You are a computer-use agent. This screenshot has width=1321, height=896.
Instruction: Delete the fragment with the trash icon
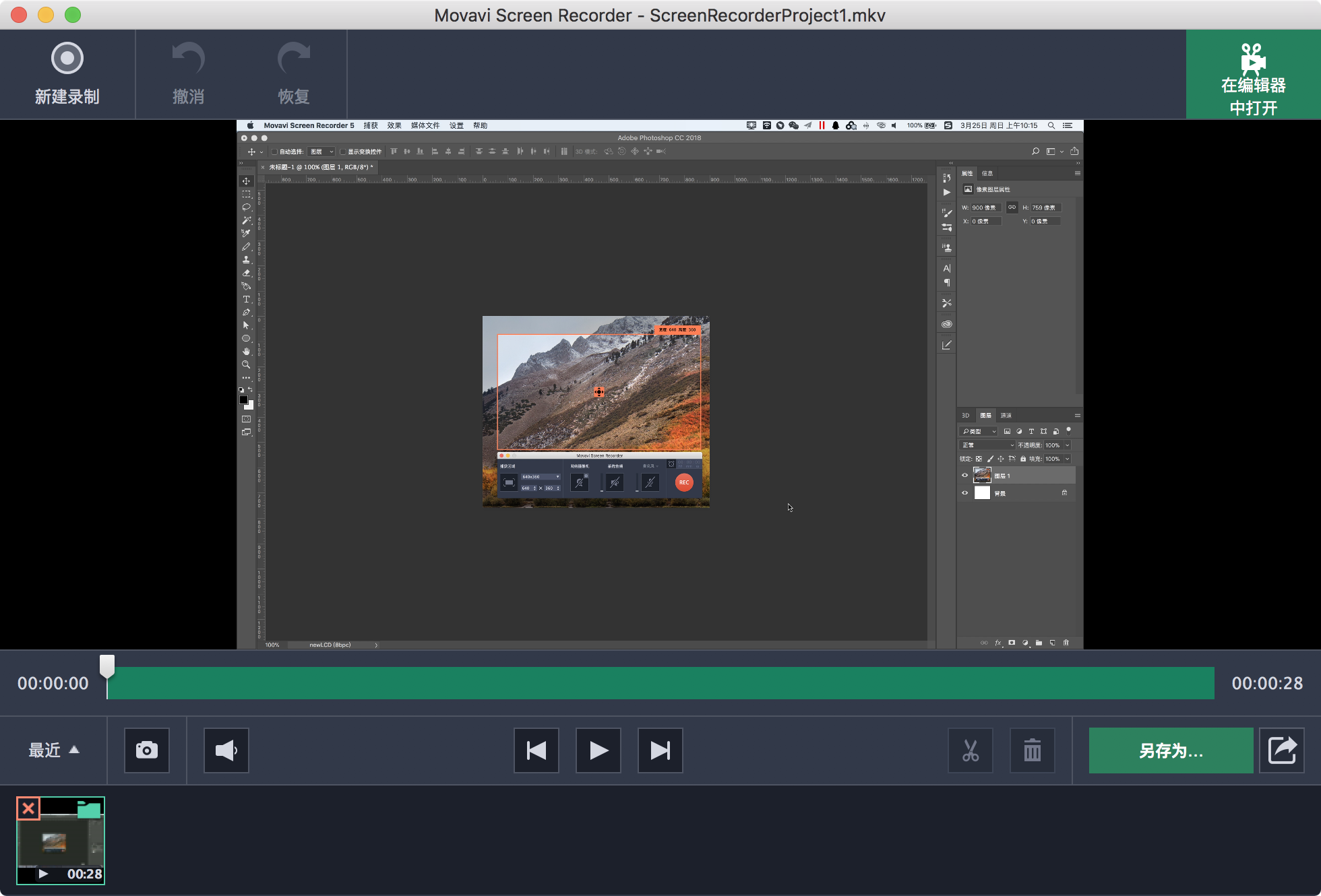tap(1032, 750)
